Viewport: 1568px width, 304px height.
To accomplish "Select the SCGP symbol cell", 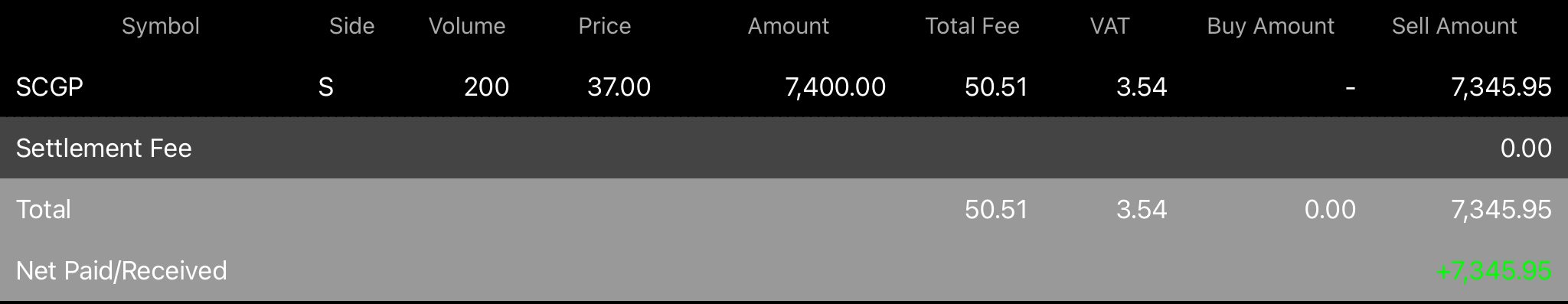I will [x=50, y=87].
